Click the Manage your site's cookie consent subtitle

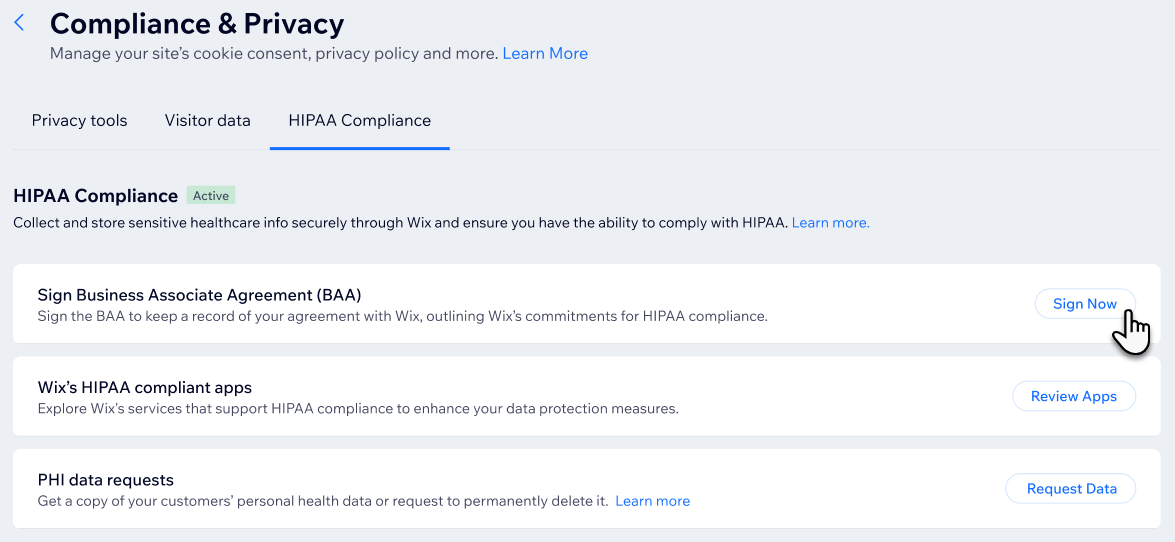point(274,53)
